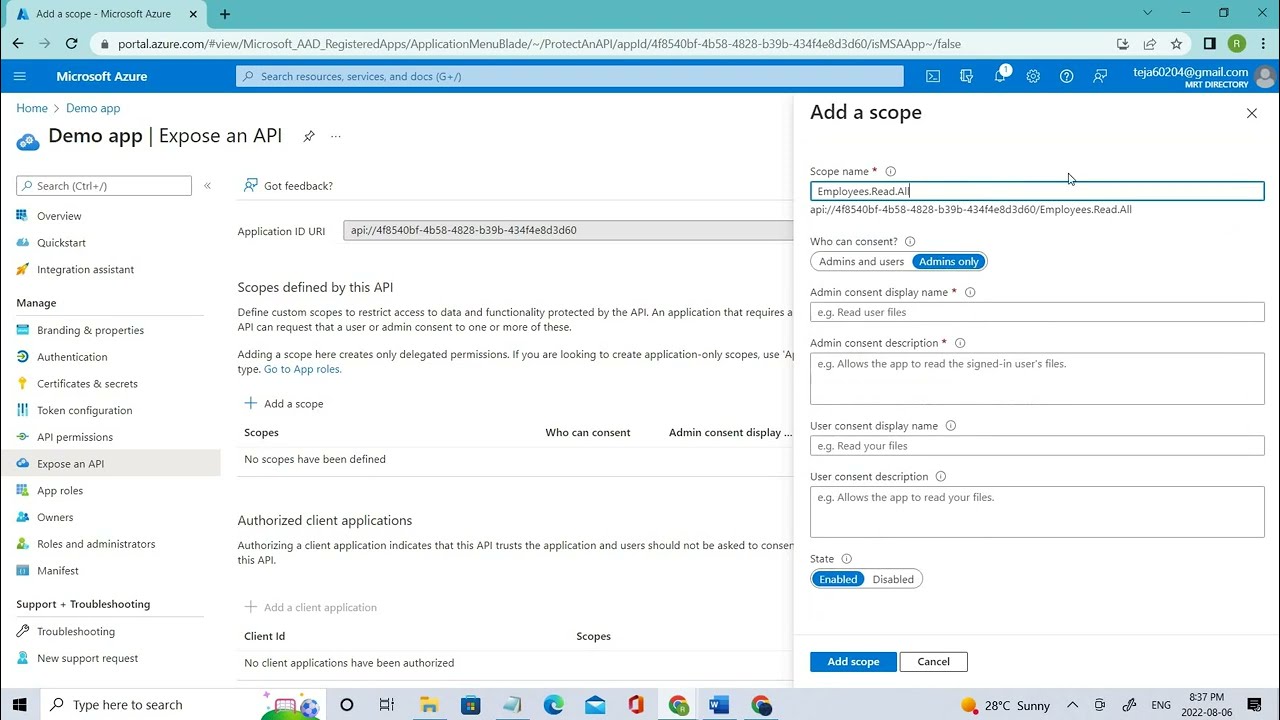Open portal settings gear
The width and height of the screenshot is (1280, 720).
pyautogui.click(x=1033, y=76)
